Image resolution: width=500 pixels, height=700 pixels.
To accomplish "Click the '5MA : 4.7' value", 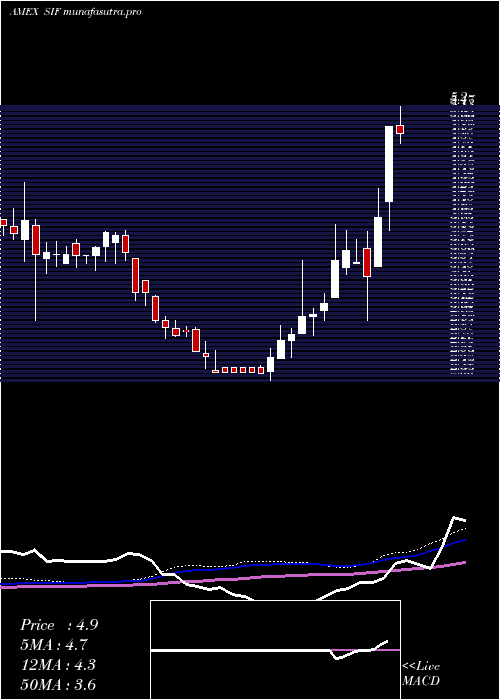I will coord(54,645).
